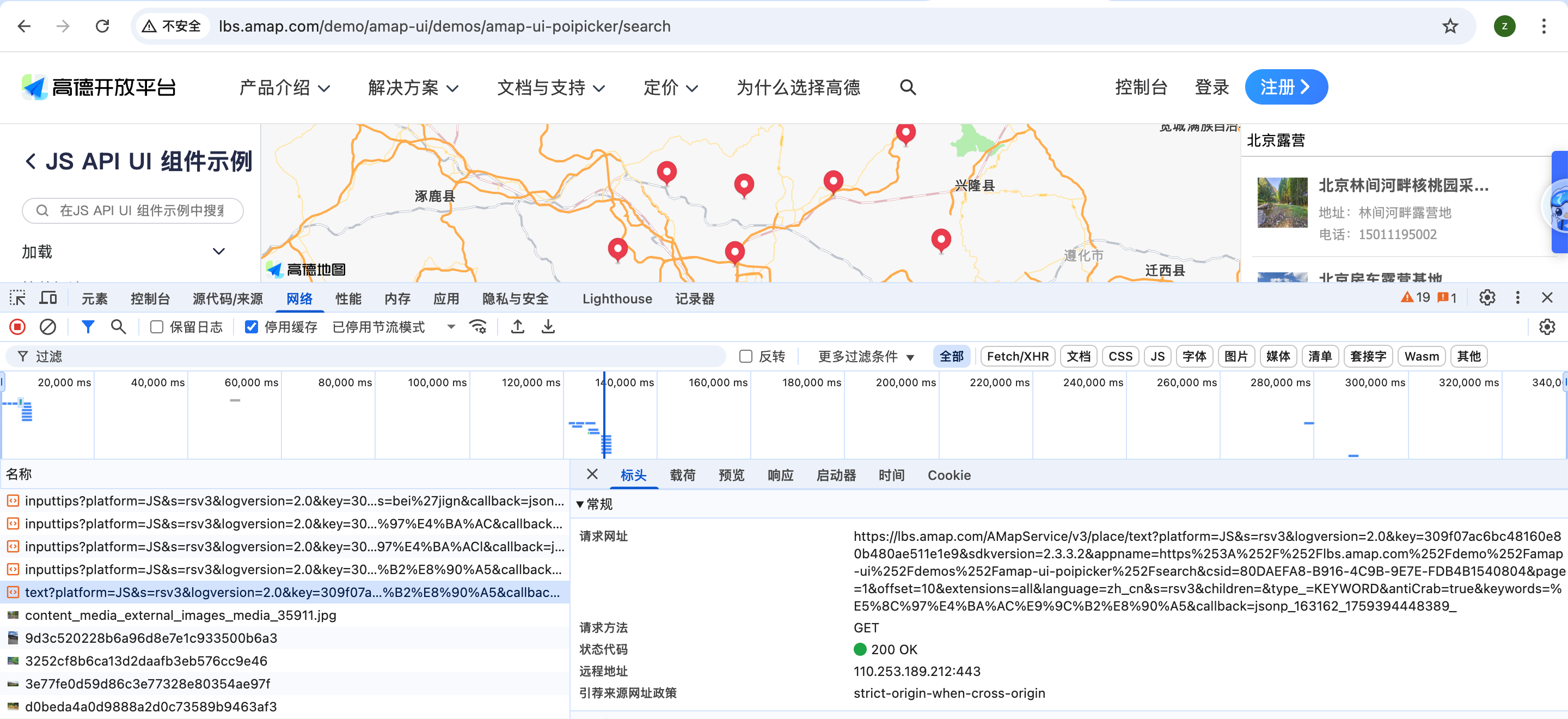Check the 反转 filter checkbox
The width and height of the screenshot is (1568, 719).
pos(746,356)
